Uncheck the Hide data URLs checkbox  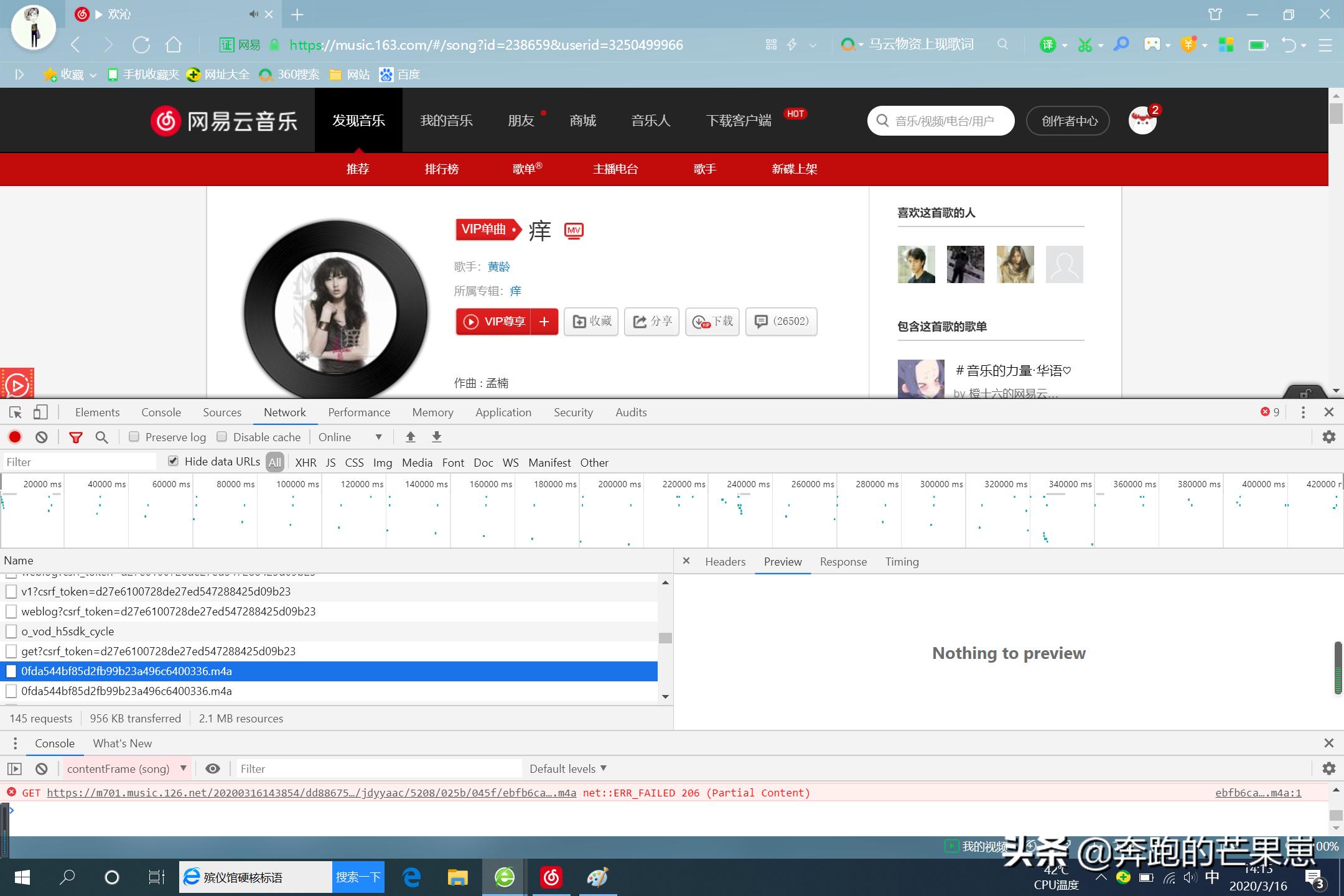click(x=173, y=461)
